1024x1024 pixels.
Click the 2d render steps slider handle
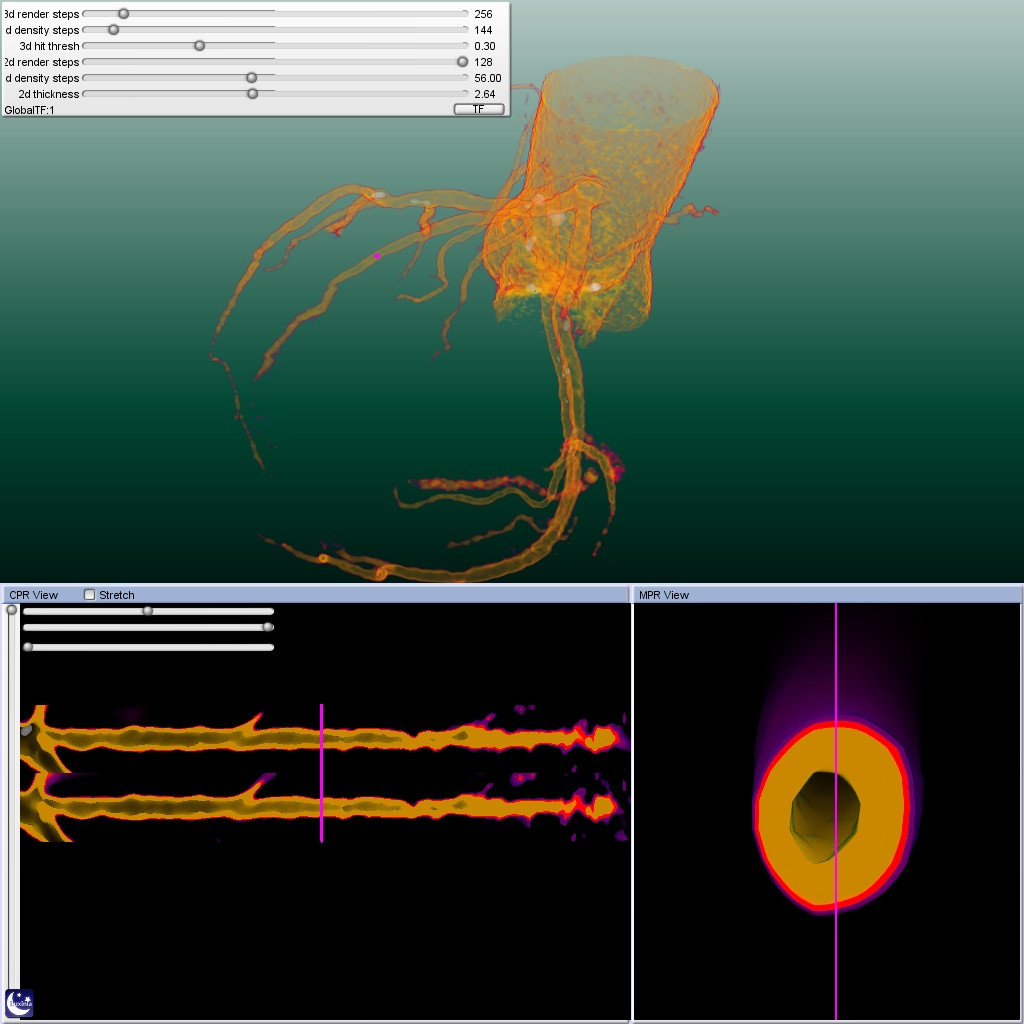pyautogui.click(x=462, y=62)
